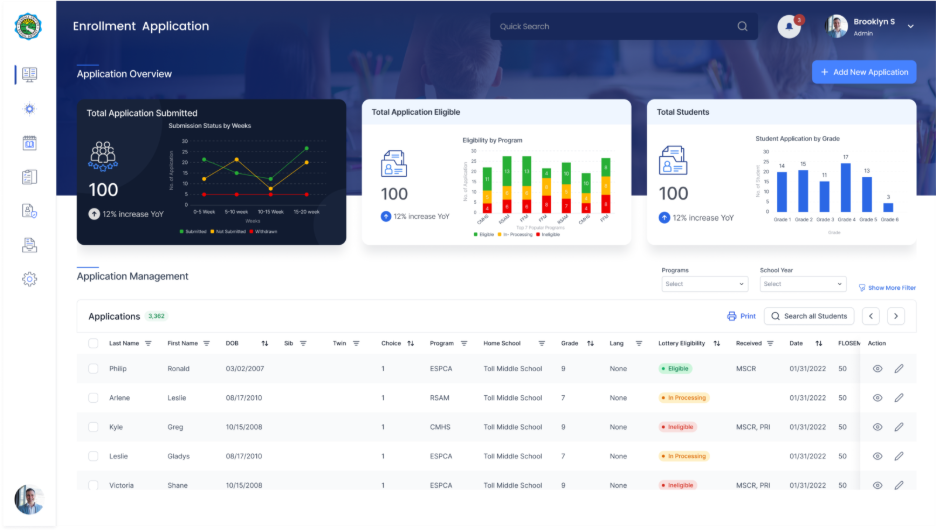Edit Philip Ronald's application with pencil icon
Screen dimensions: 936x531
(898, 369)
